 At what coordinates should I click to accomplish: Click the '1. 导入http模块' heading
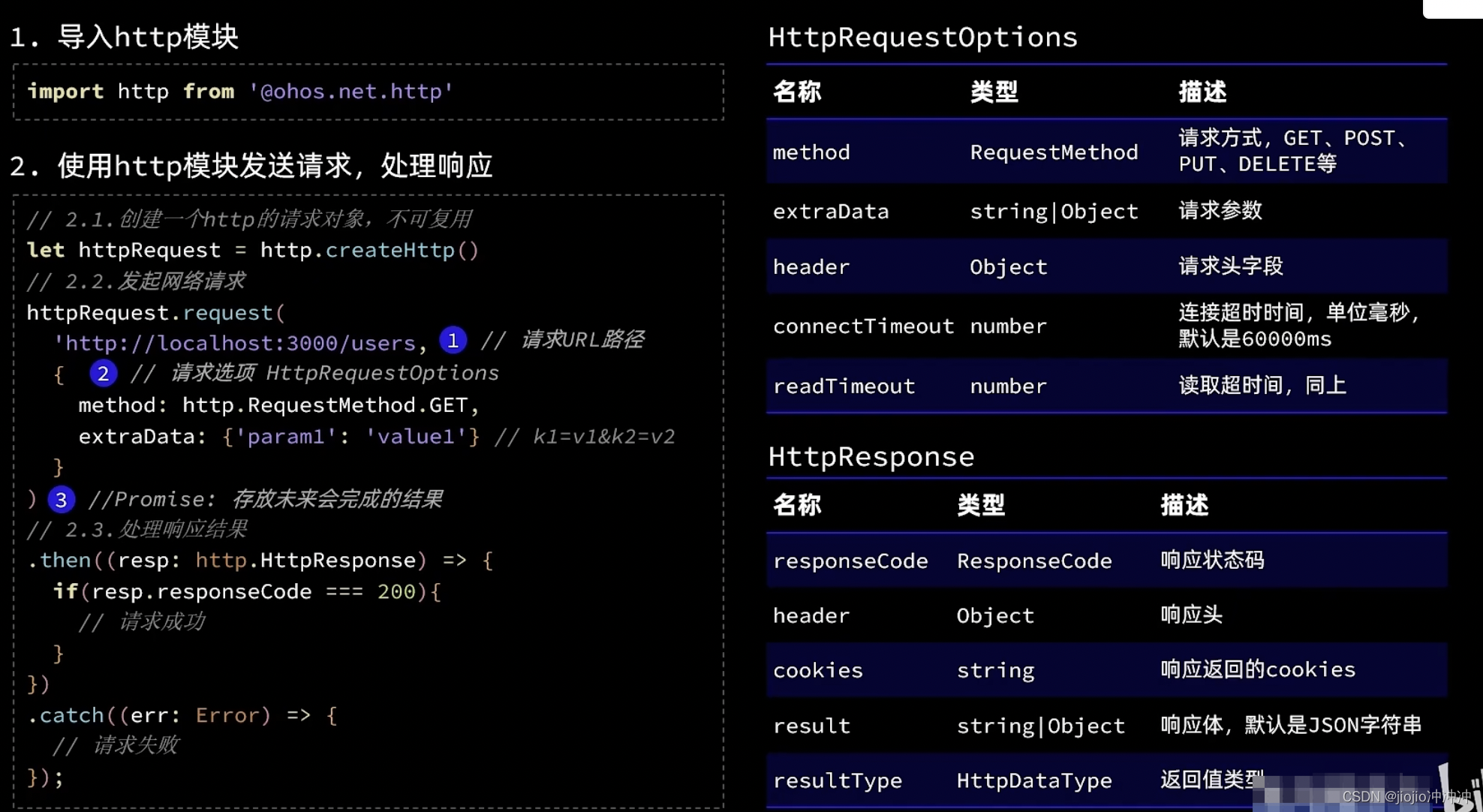pyautogui.click(x=125, y=37)
